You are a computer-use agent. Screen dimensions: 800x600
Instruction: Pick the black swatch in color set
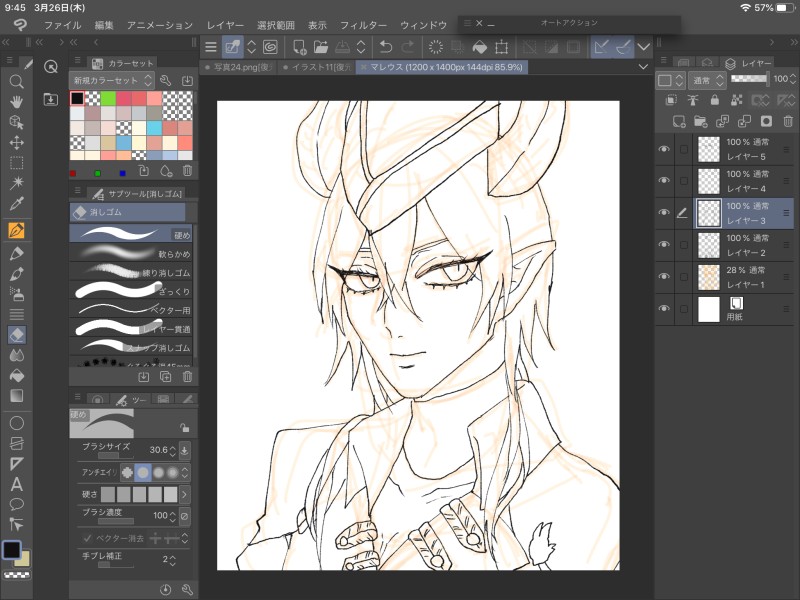point(78,98)
